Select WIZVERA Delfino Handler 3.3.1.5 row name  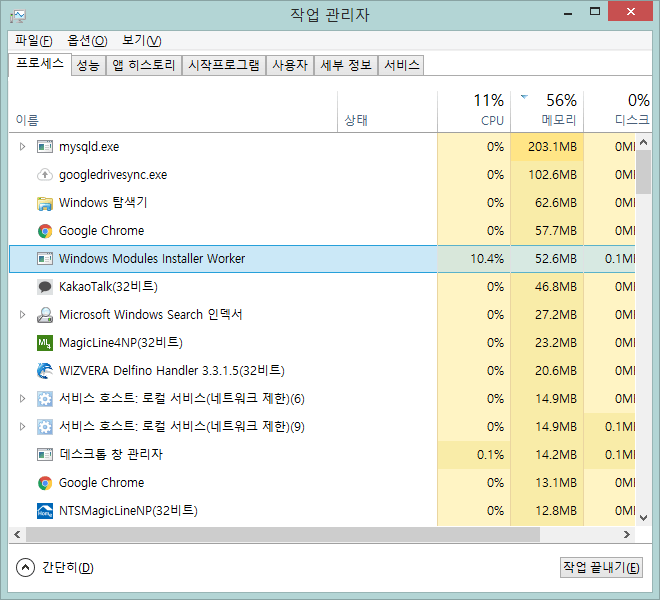(172, 371)
